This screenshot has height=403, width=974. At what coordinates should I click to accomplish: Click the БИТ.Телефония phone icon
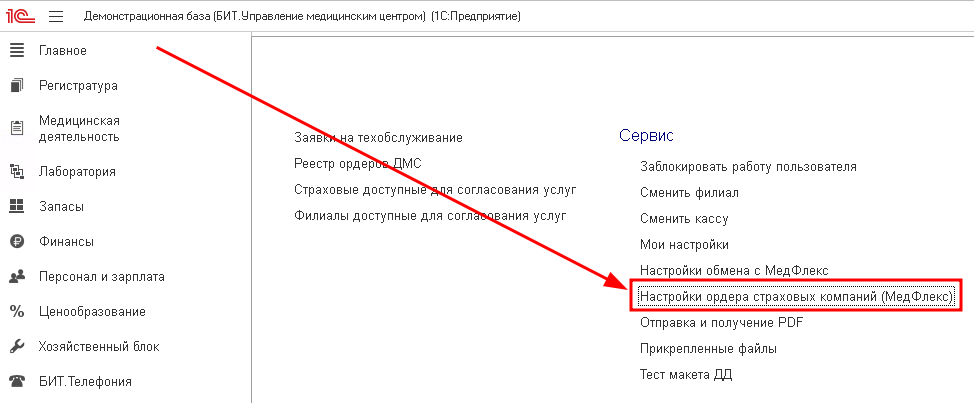(17, 381)
